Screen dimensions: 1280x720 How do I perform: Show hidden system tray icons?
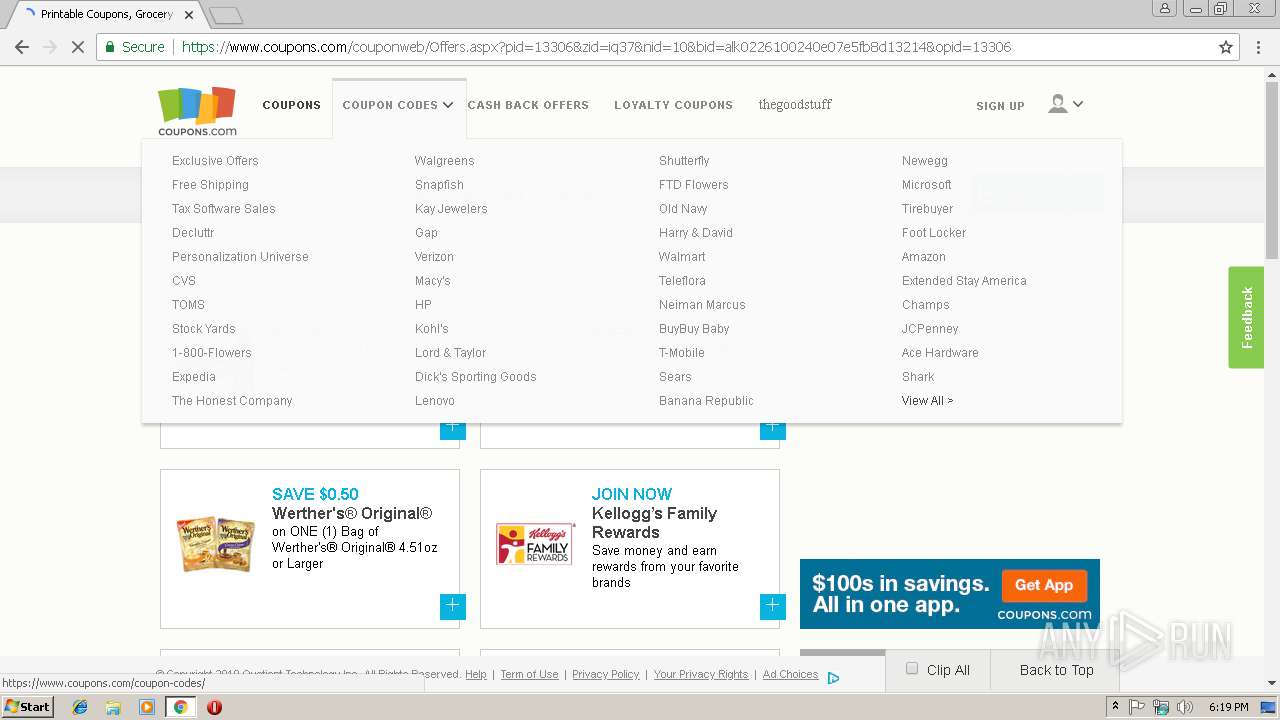(1115, 707)
